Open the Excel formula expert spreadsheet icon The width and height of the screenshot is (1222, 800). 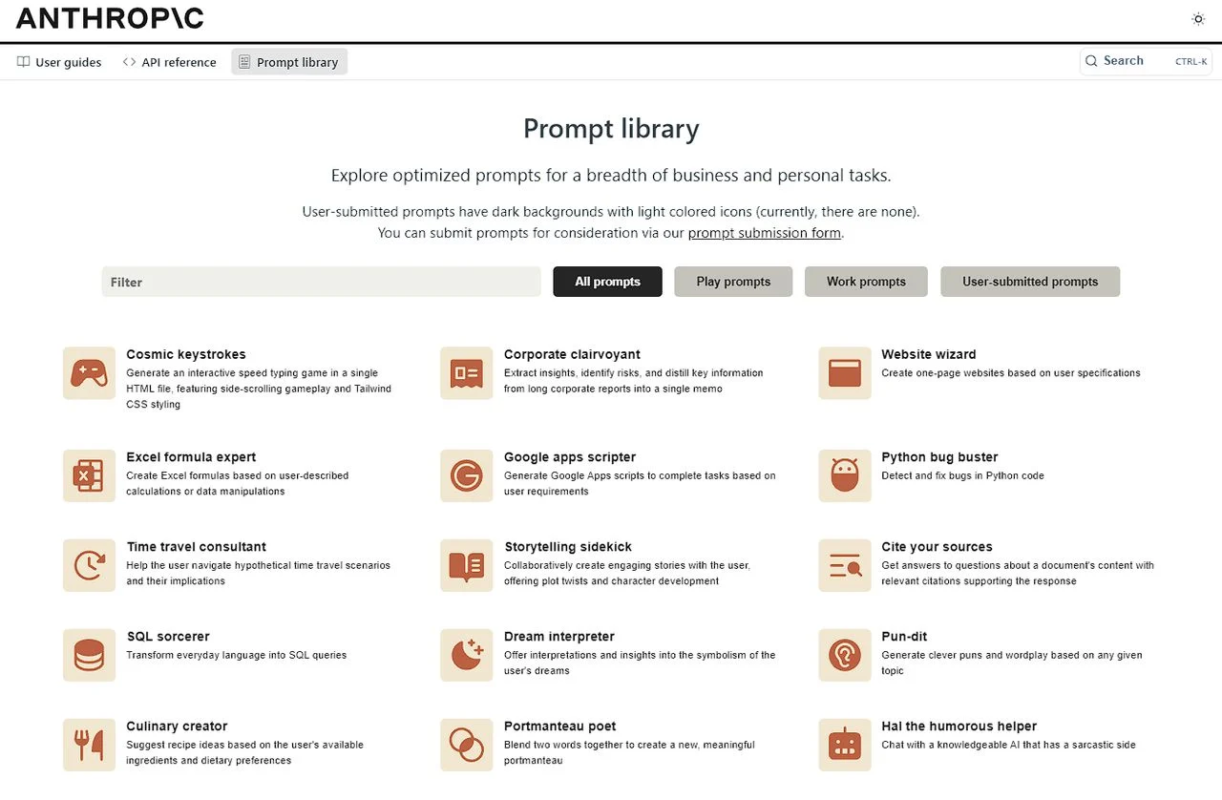tap(89, 476)
